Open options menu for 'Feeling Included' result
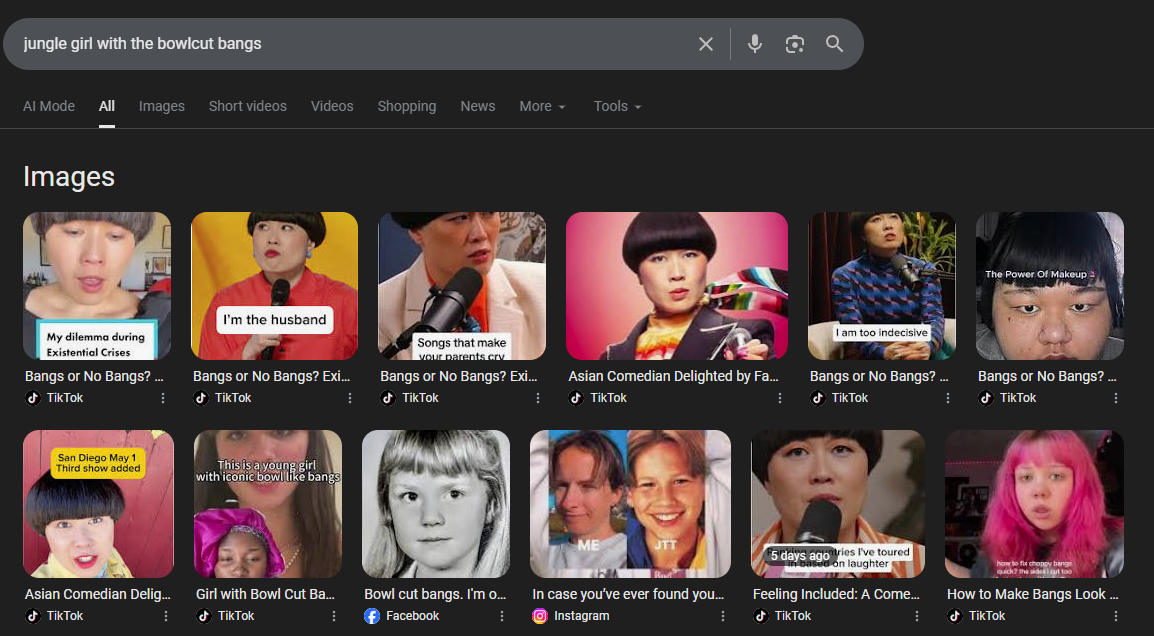Screen dimensions: 1154x636 917,615
